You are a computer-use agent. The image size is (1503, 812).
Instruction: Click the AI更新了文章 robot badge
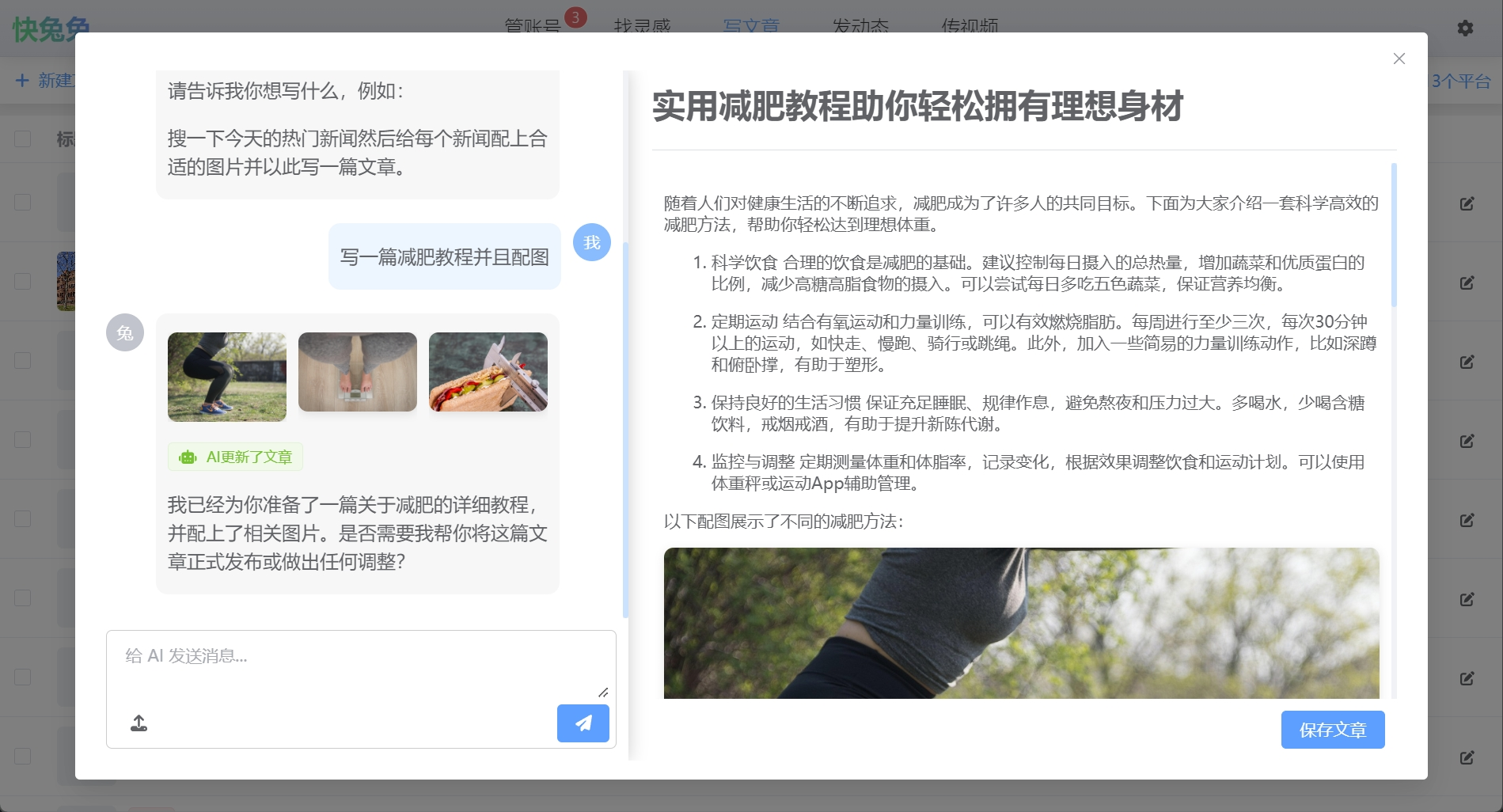tap(235, 457)
